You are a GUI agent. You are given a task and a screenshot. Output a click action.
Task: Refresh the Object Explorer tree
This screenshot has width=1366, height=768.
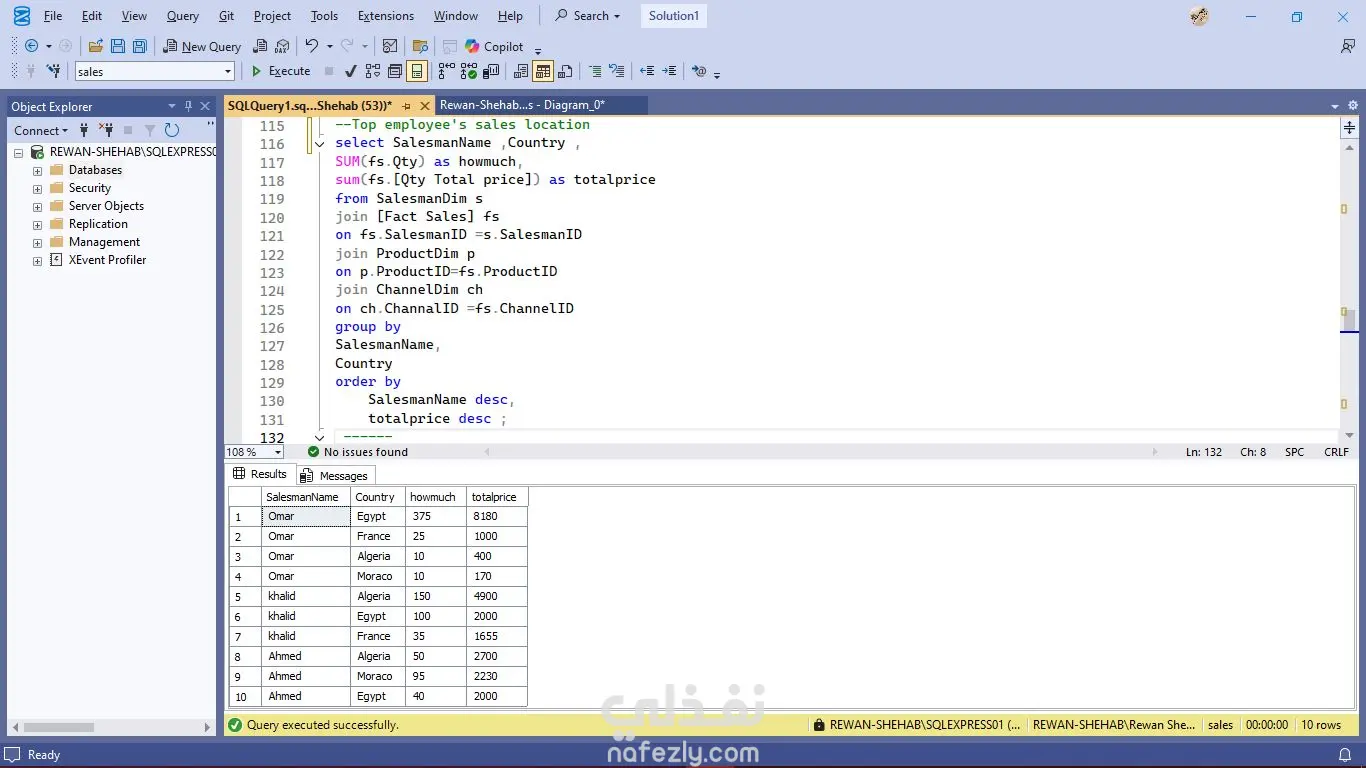[x=172, y=130]
